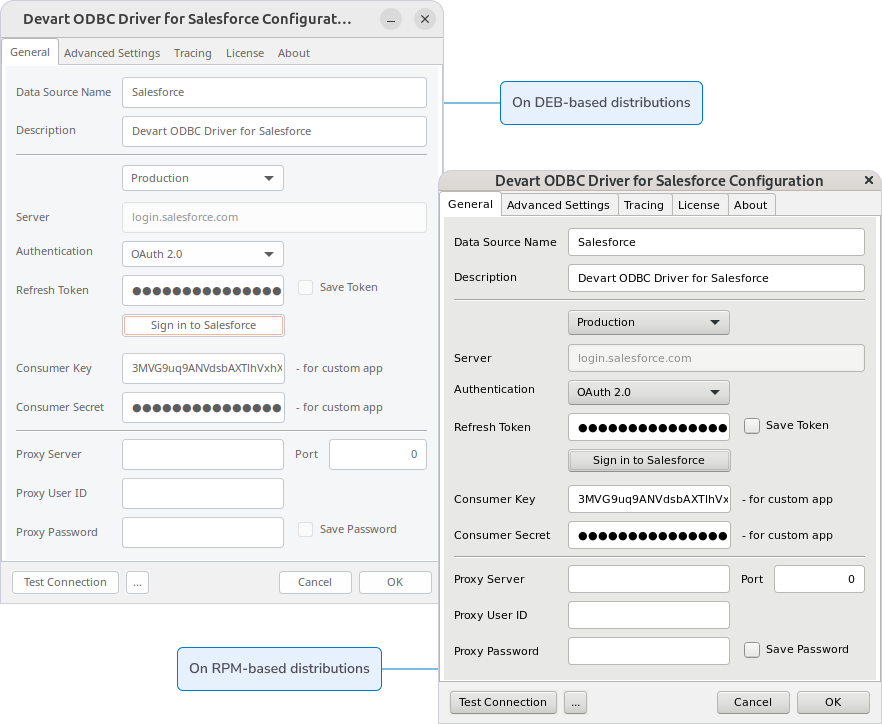
Task: Click Data Source Name field in RPM-based dialog
Action: [x=715, y=242]
